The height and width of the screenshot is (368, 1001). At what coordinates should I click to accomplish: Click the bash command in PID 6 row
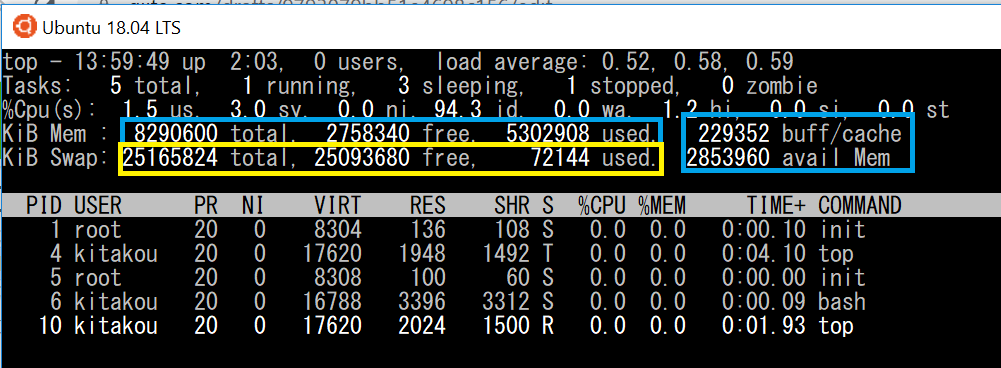pos(842,302)
